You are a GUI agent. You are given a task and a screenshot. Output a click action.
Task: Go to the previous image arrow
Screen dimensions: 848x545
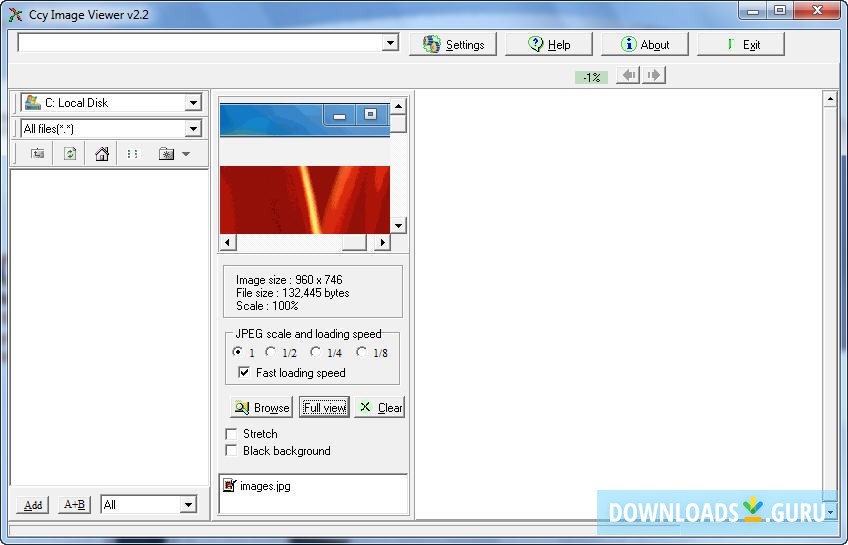click(x=628, y=75)
